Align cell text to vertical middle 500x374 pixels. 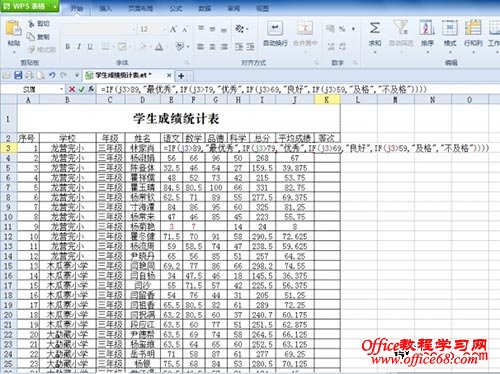(x=212, y=29)
